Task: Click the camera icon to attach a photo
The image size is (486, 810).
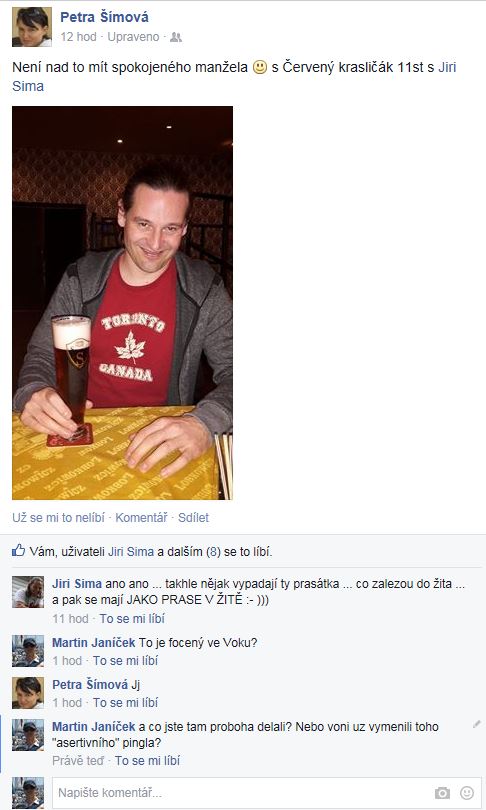Action: pyautogui.click(x=442, y=792)
